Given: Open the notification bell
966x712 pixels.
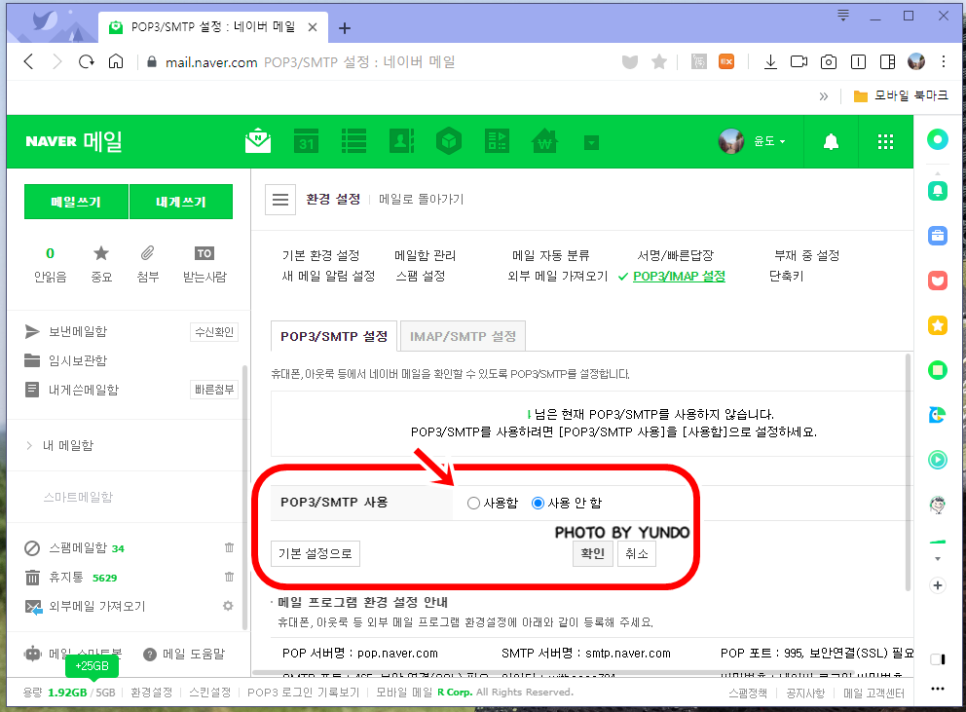Looking at the screenshot, I should click(831, 142).
